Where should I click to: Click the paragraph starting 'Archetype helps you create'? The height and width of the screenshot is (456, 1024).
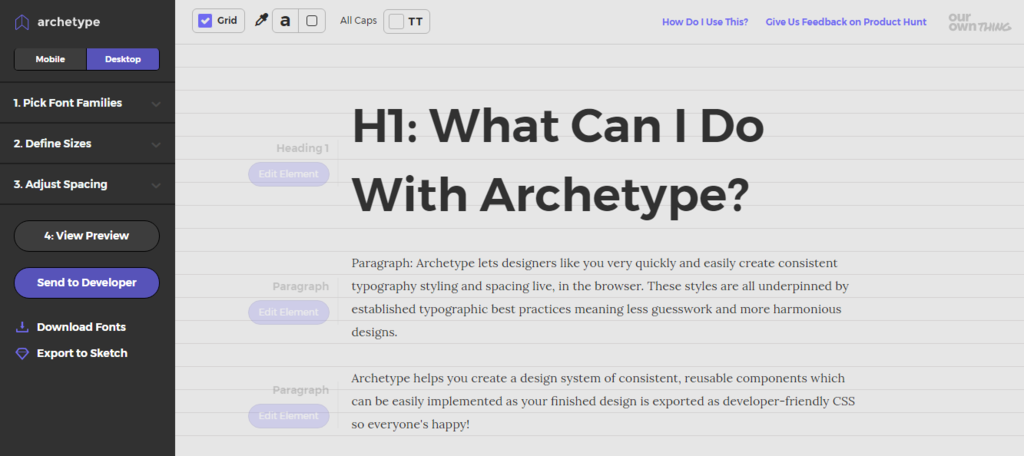click(603, 401)
